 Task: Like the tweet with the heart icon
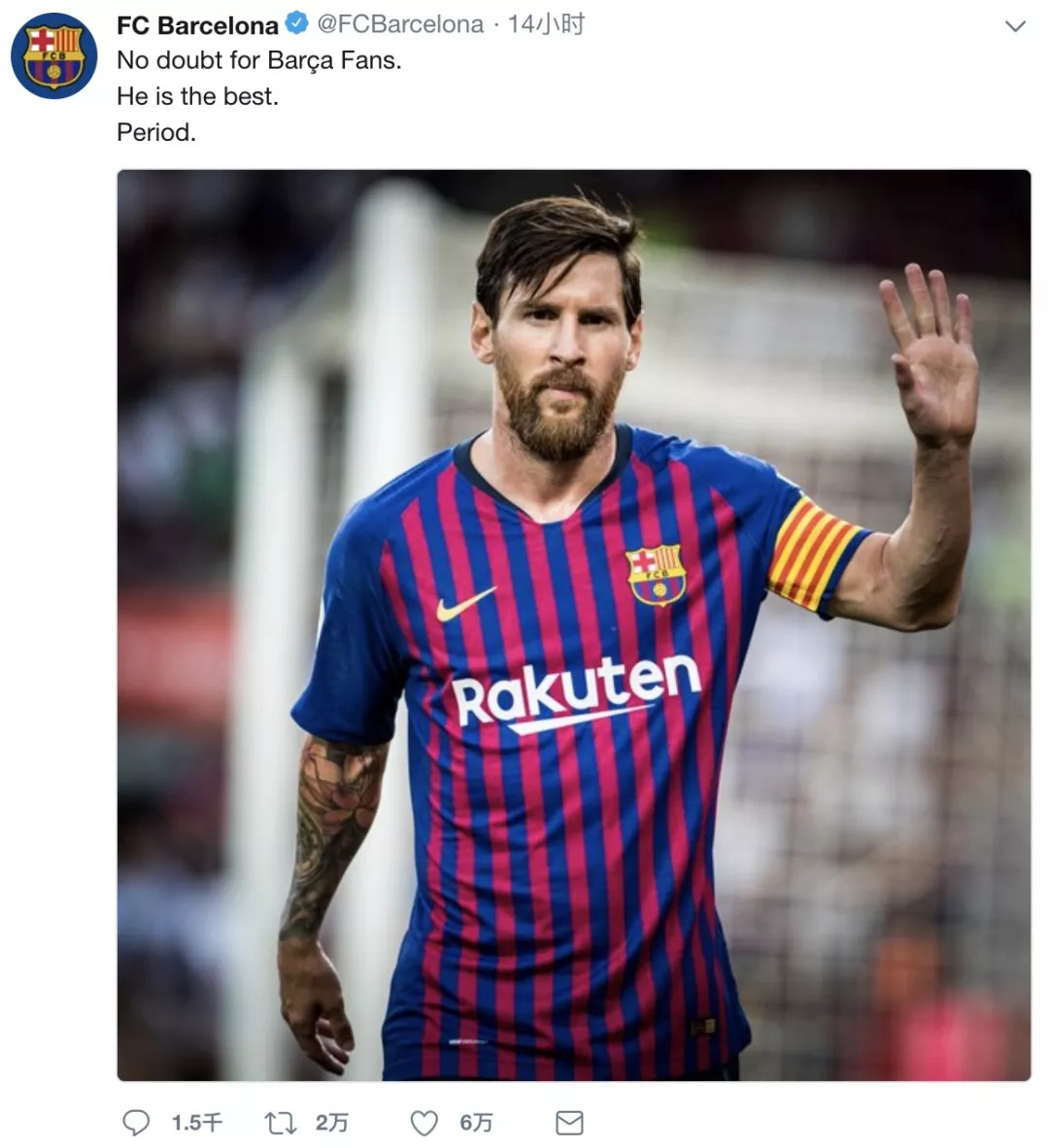[424, 1123]
